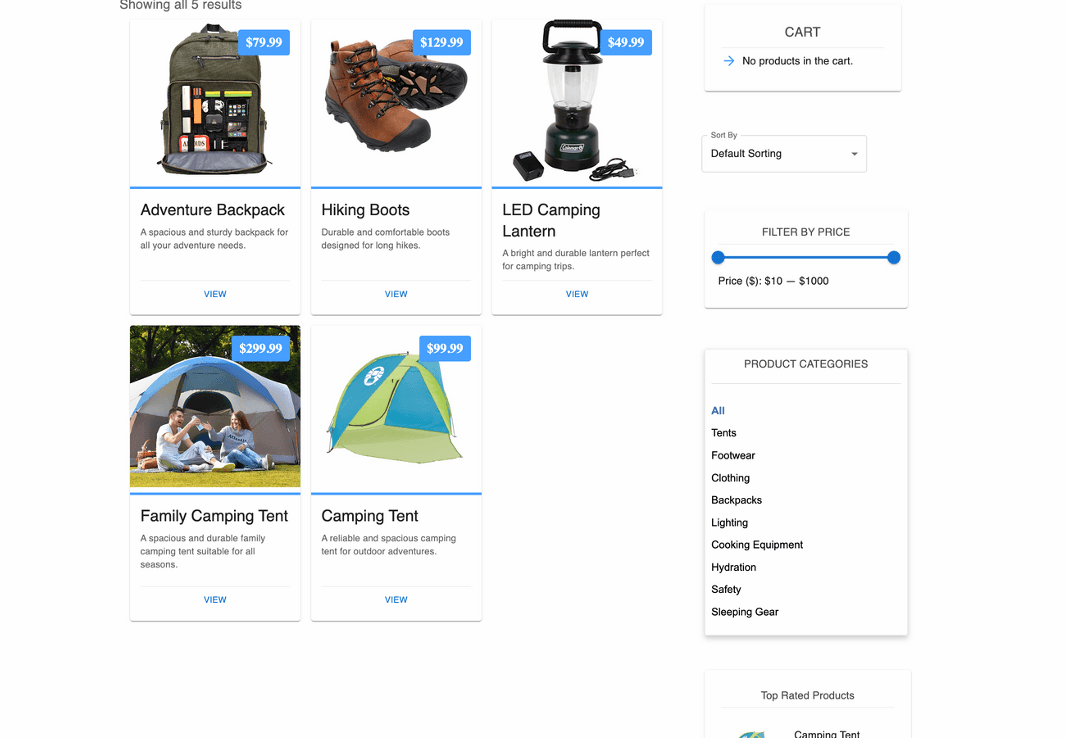This screenshot has width=1067, height=738.
Task: Click the arrow icon in the Cart panel
Action: click(x=729, y=61)
